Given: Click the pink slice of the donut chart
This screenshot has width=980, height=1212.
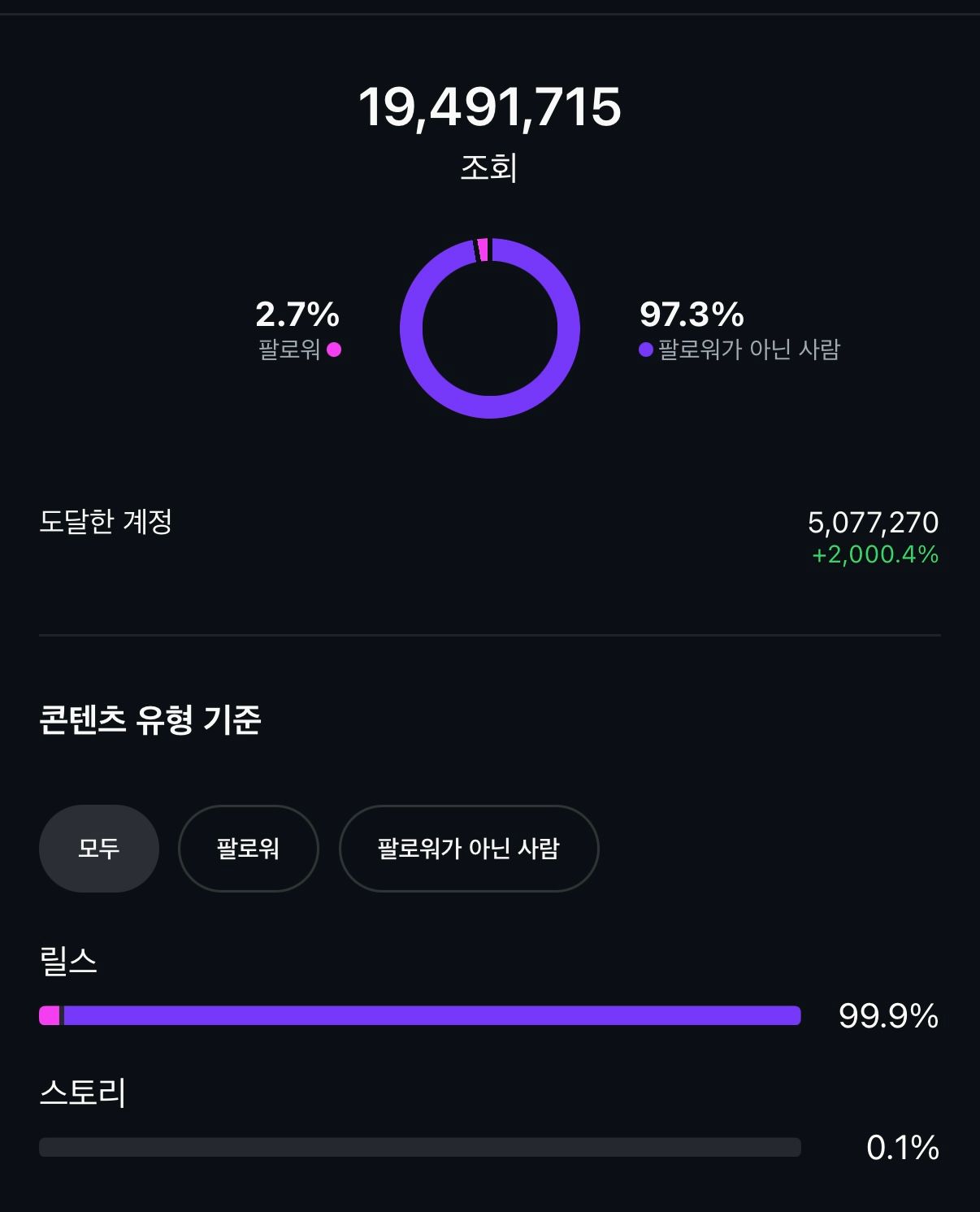Looking at the screenshot, I should (x=483, y=250).
